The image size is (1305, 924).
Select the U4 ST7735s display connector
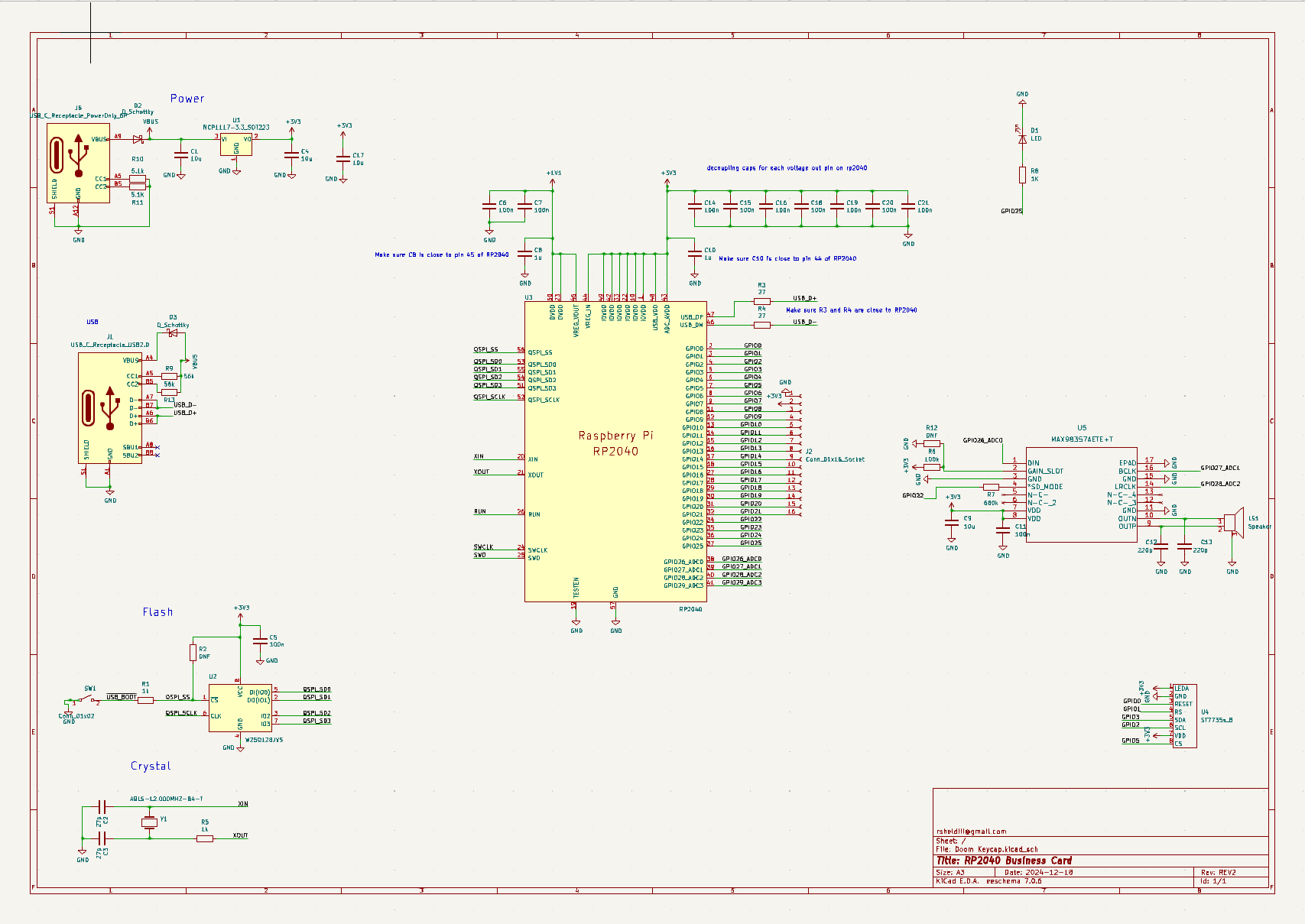coord(1184,716)
